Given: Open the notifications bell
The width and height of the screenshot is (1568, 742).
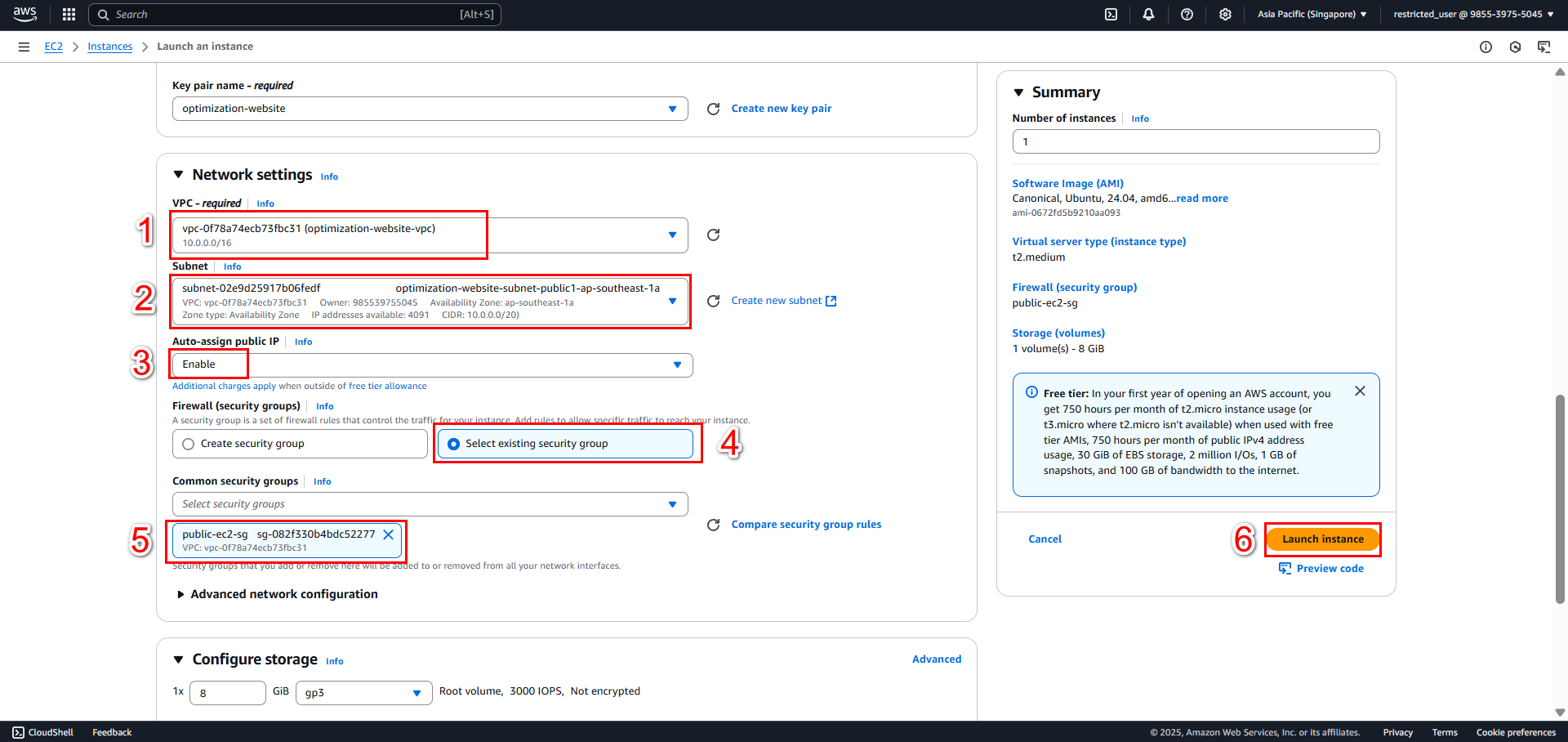Looking at the screenshot, I should (x=1148, y=14).
